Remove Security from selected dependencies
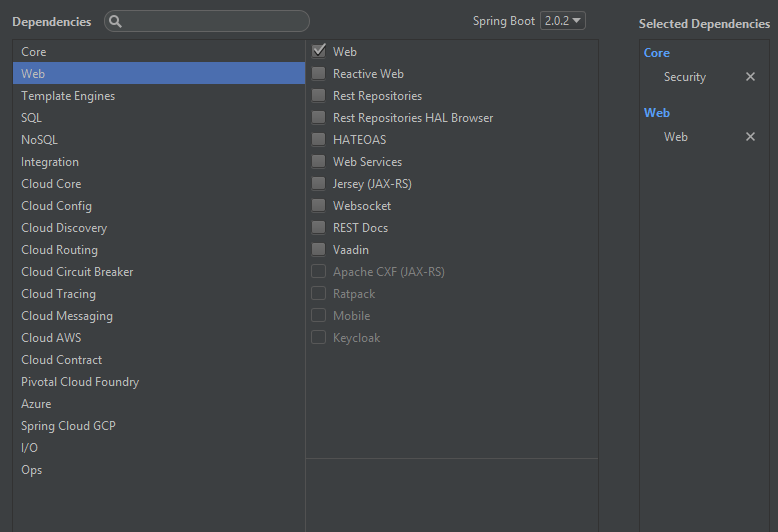The height and width of the screenshot is (532, 778). pos(750,77)
